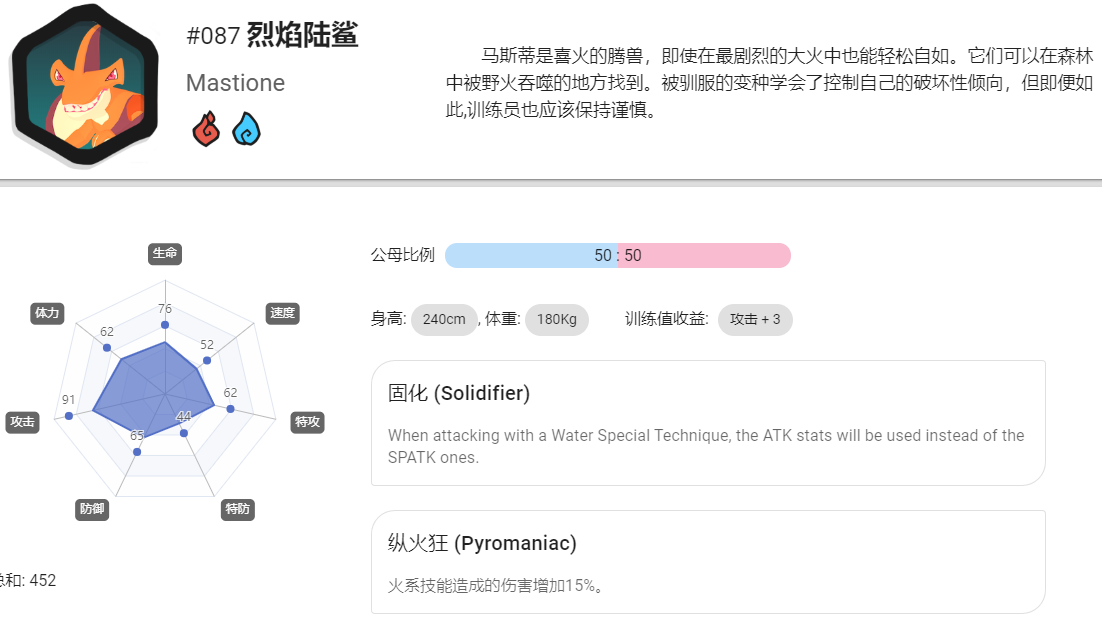Click the 240cm height chip
The width and height of the screenshot is (1102, 617).
[x=444, y=320]
